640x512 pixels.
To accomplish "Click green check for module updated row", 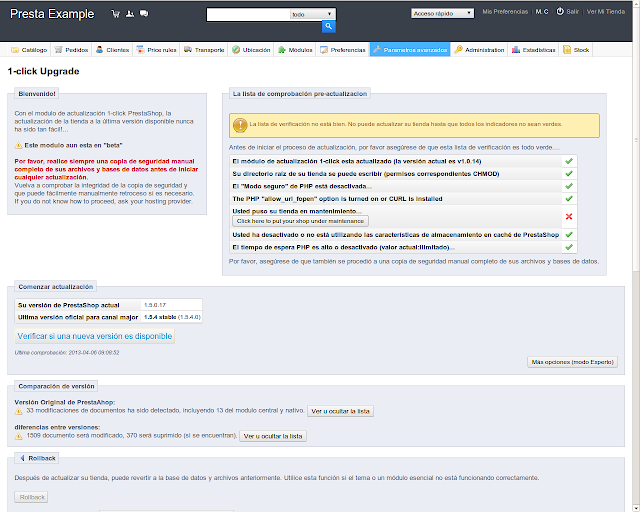I will pyautogui.click(x=569, y=161).
